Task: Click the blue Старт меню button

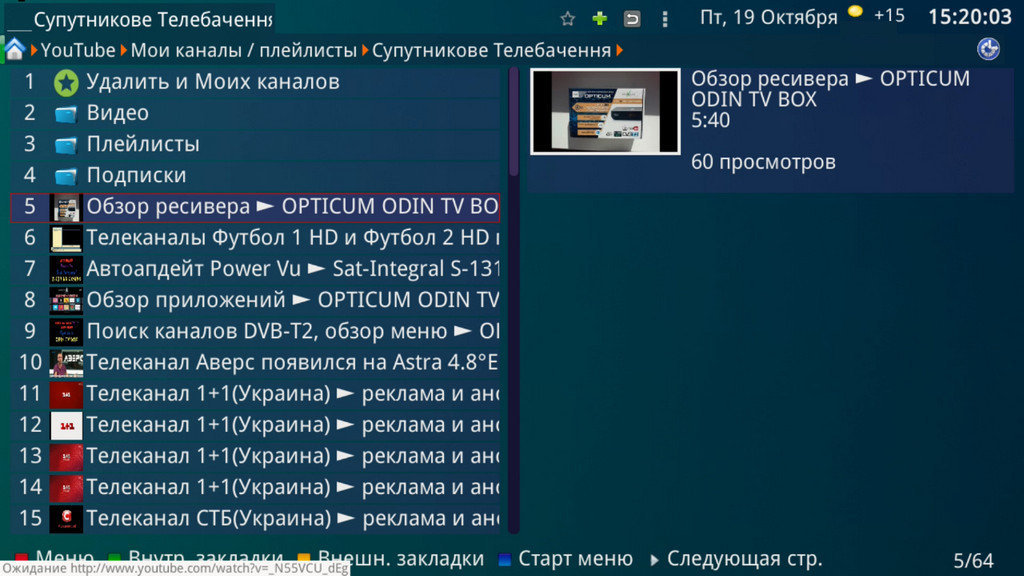Action: click(x=574, y=559)
